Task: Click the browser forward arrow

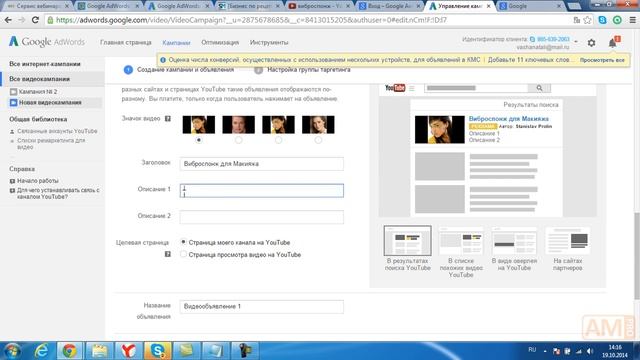Action: click(x=21, y=20)
